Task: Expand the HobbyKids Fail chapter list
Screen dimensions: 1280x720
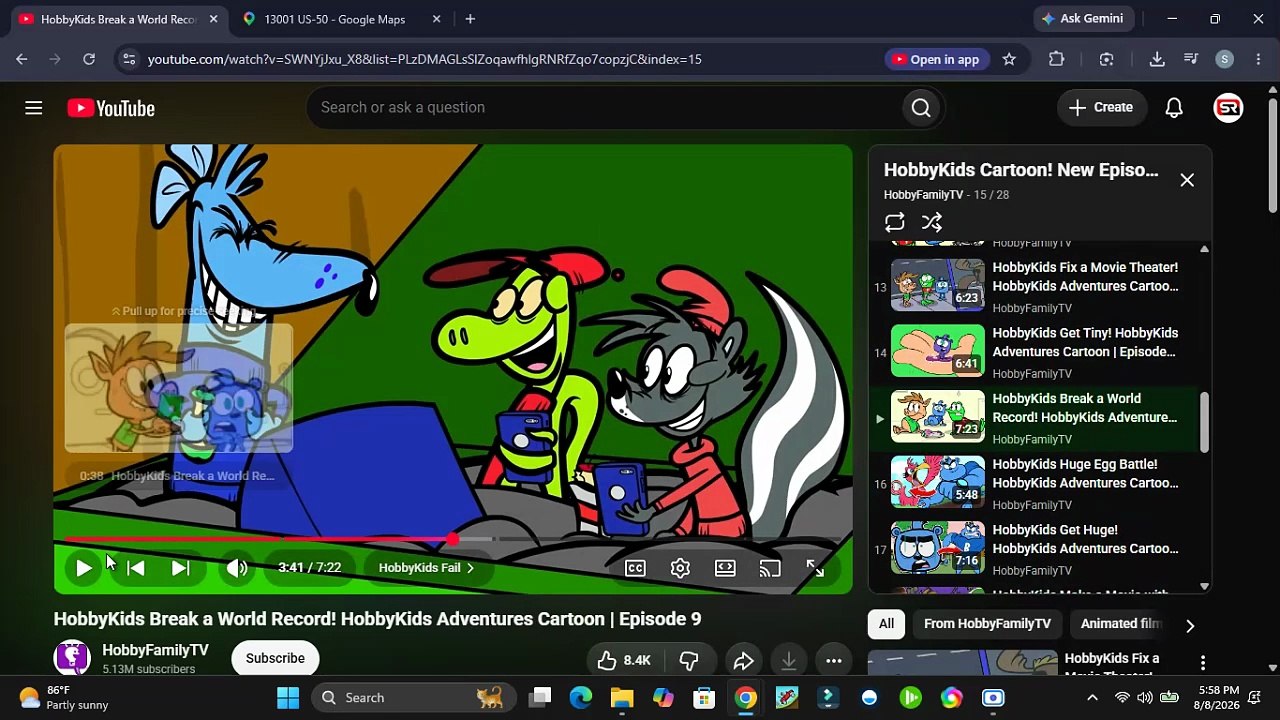Action: [427, 568]
